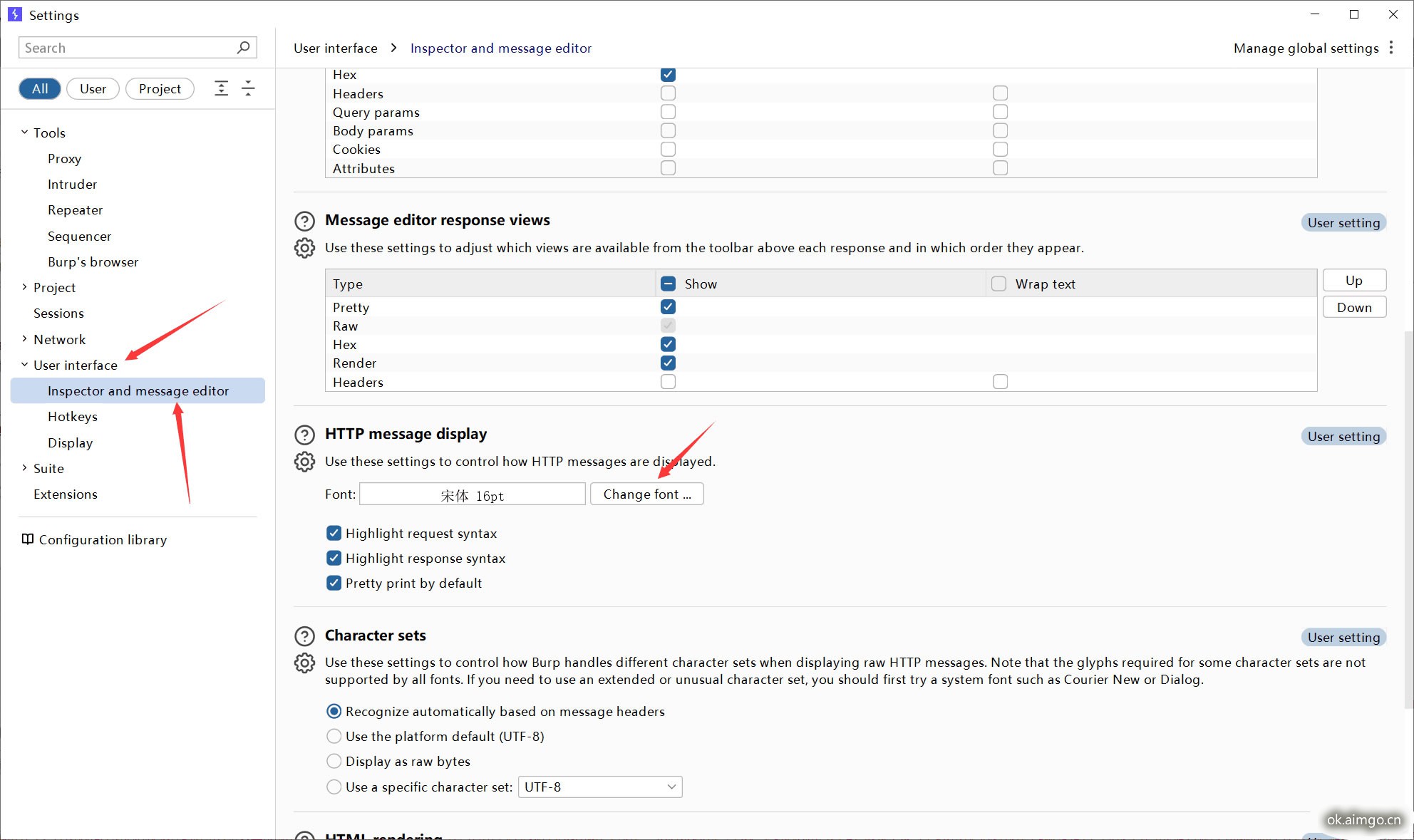Filter settings by the User pill
This screenshot has width=1414, height=840.
click(93, 88)
